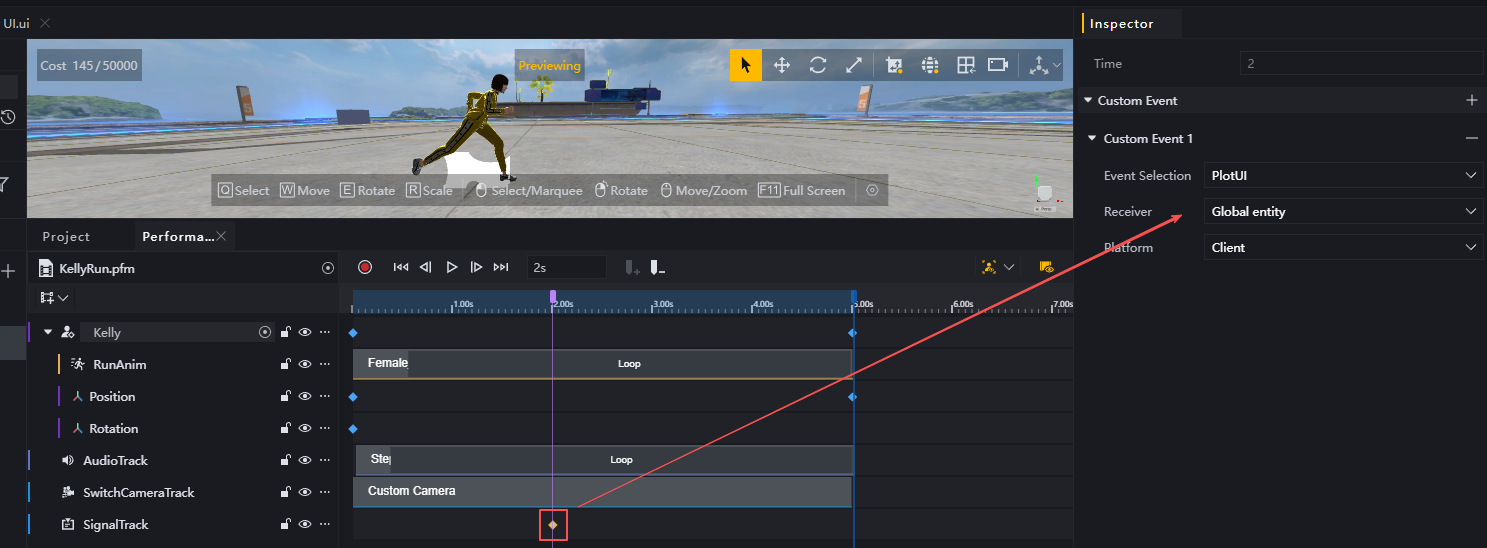
Task: Activate the Rotate tool icon in viewport
Action: coord(818,65)
